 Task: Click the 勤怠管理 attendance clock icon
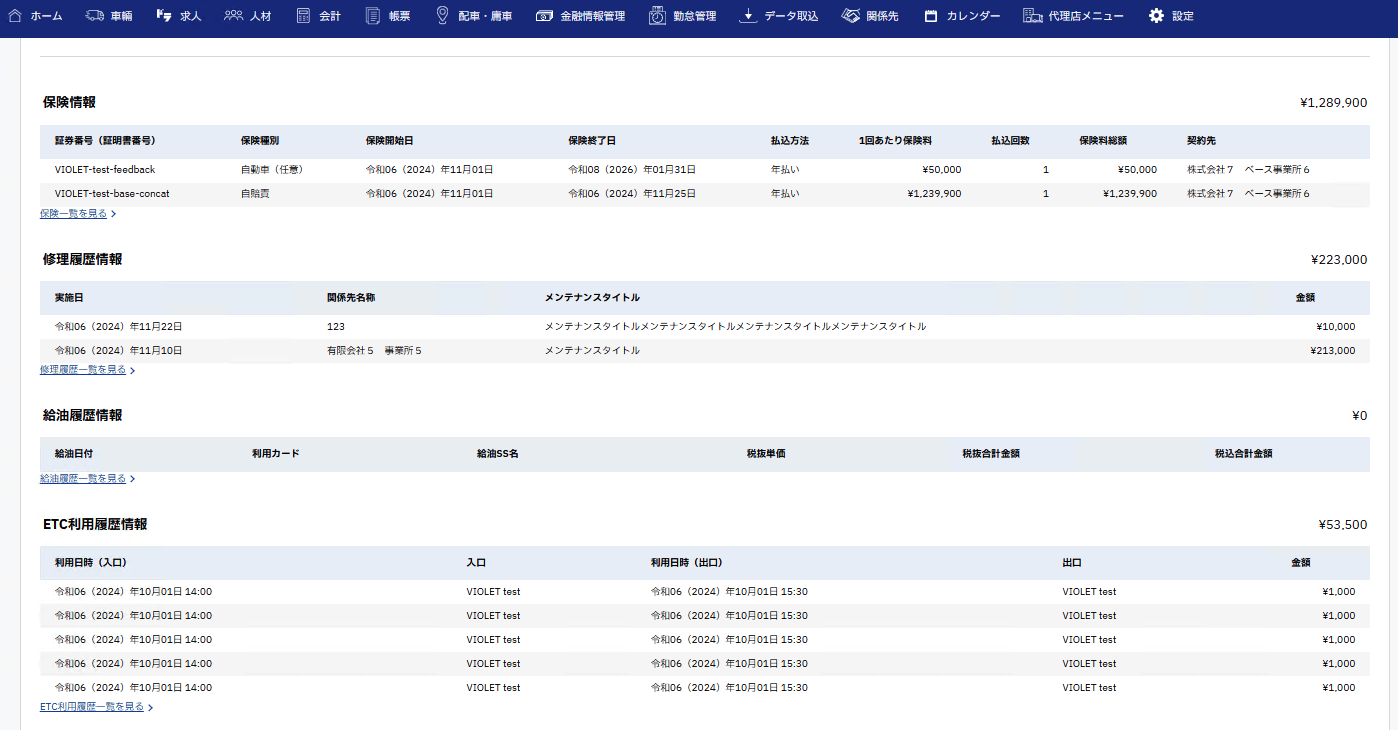657,16
